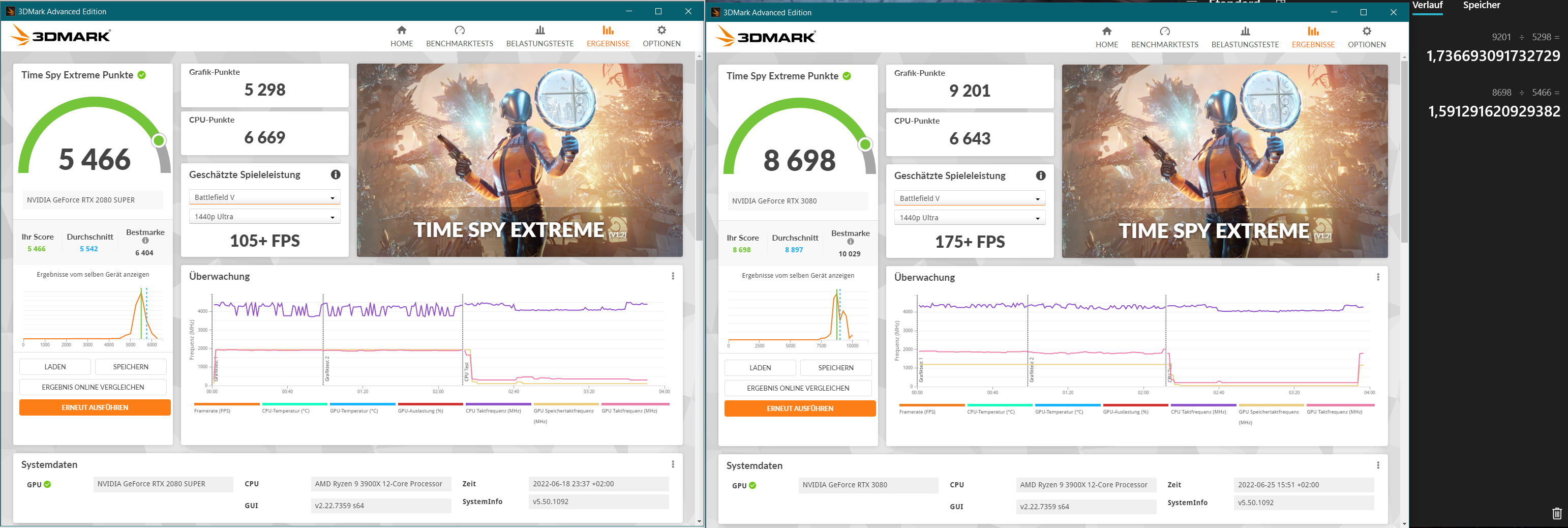Open Battlefield V game dropdown in right window
Screen dimensions: 1568x528
pos(970,198)
